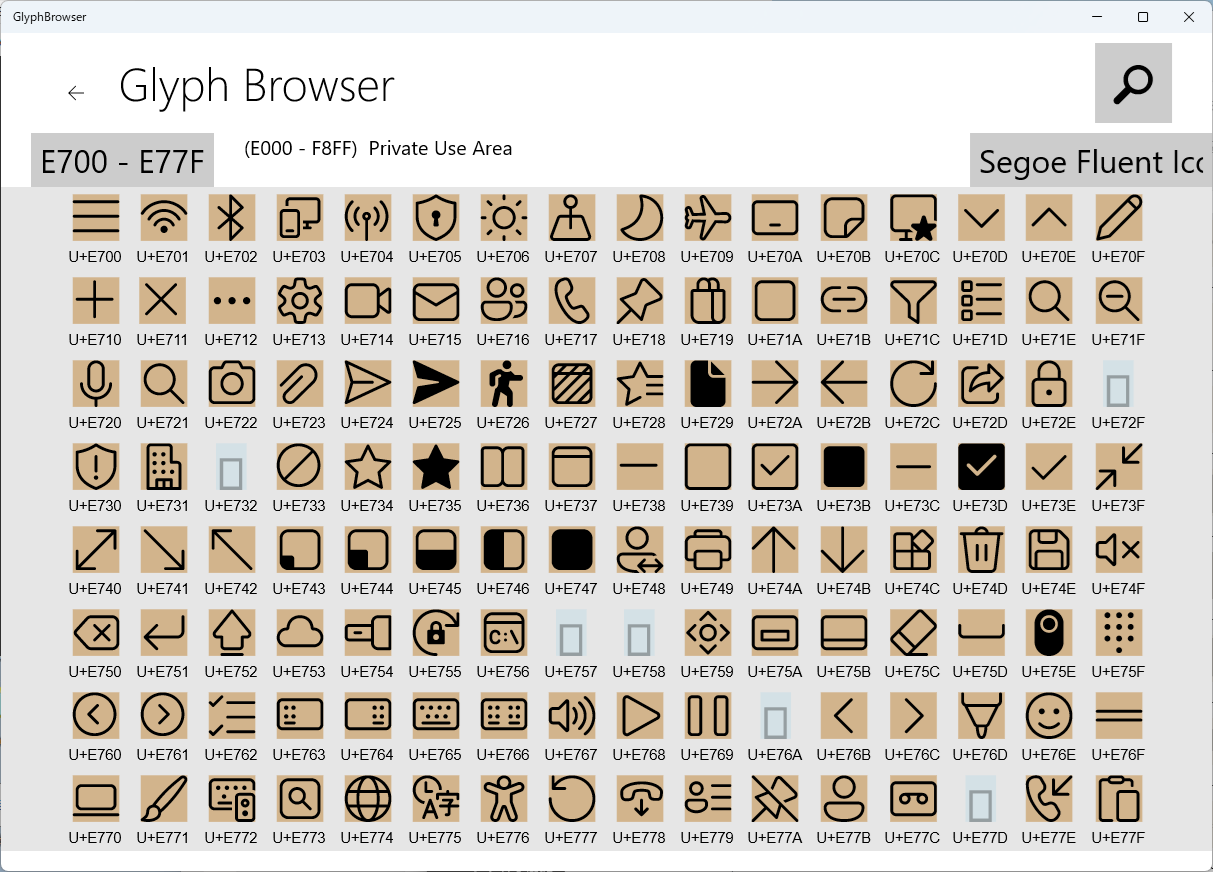Select the walking person glyph U+E726
The width and height of the screenshot is (1213, 872).
tap(504, 384)
